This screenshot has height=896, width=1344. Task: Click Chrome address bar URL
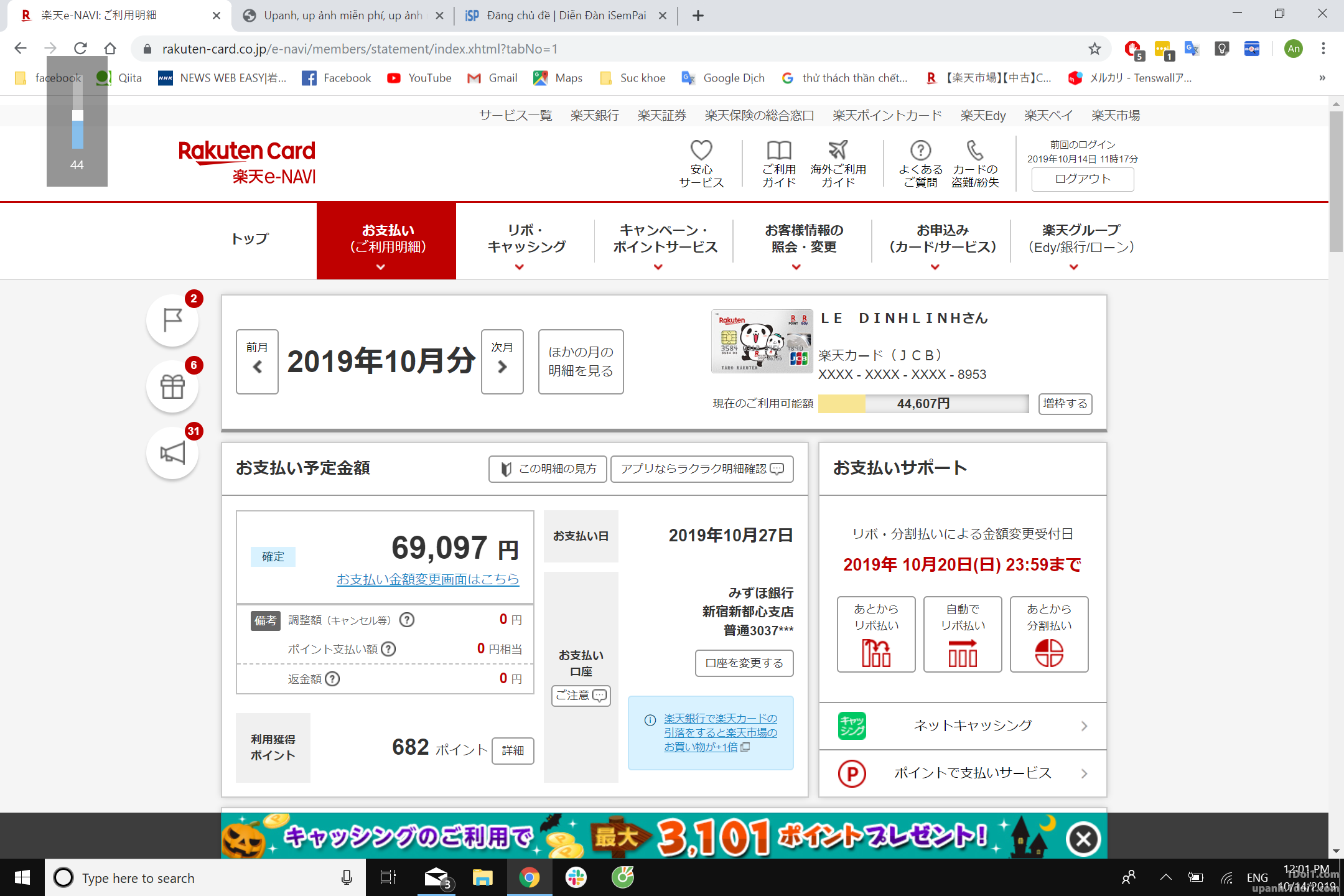(x=360, y=49)
